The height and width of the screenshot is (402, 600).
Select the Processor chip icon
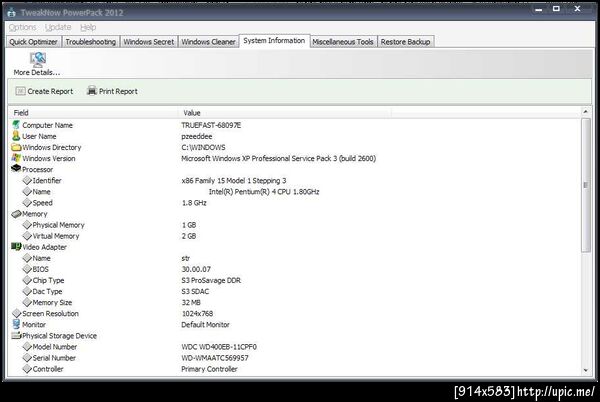coord(16,168)
